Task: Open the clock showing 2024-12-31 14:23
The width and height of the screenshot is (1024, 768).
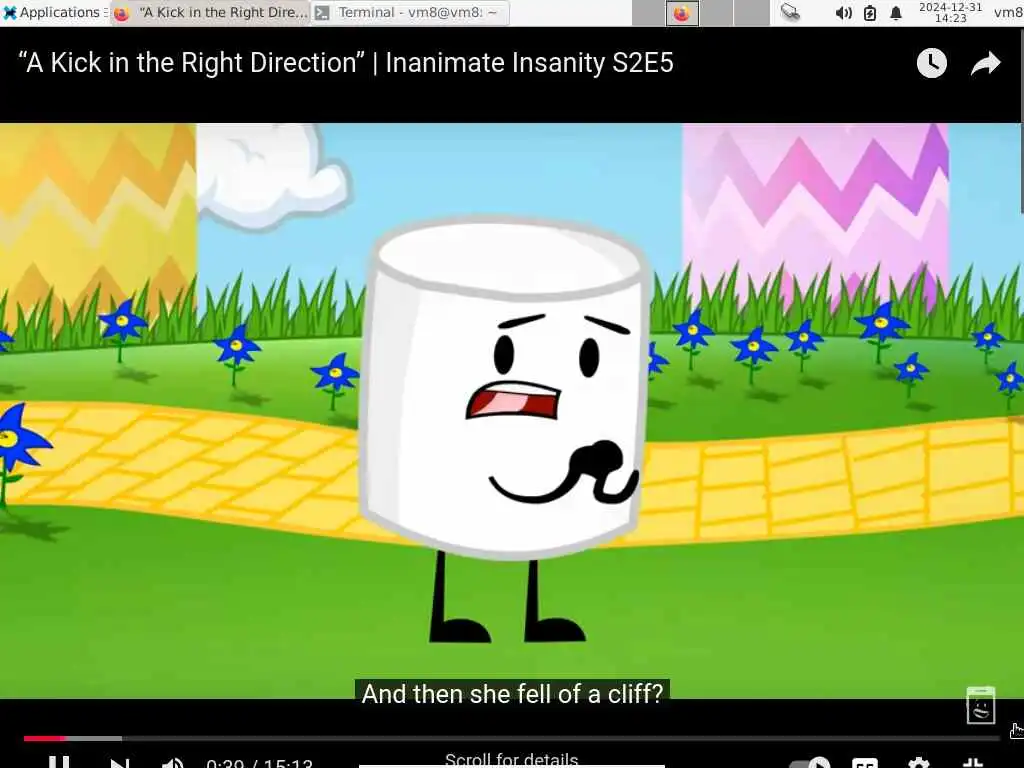Action: pos(950,12)
